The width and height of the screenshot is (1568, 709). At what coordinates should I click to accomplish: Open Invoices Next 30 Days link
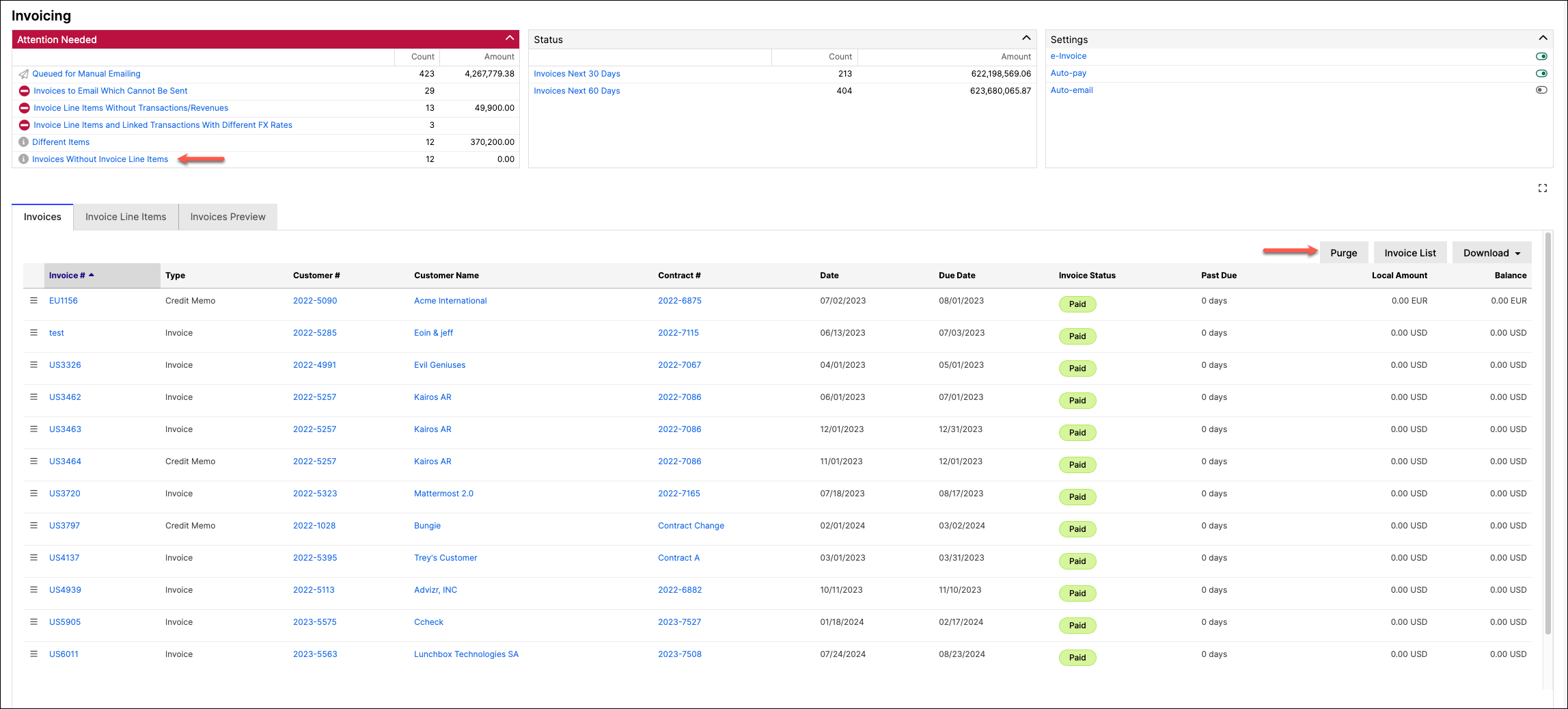tap(577, 74)
